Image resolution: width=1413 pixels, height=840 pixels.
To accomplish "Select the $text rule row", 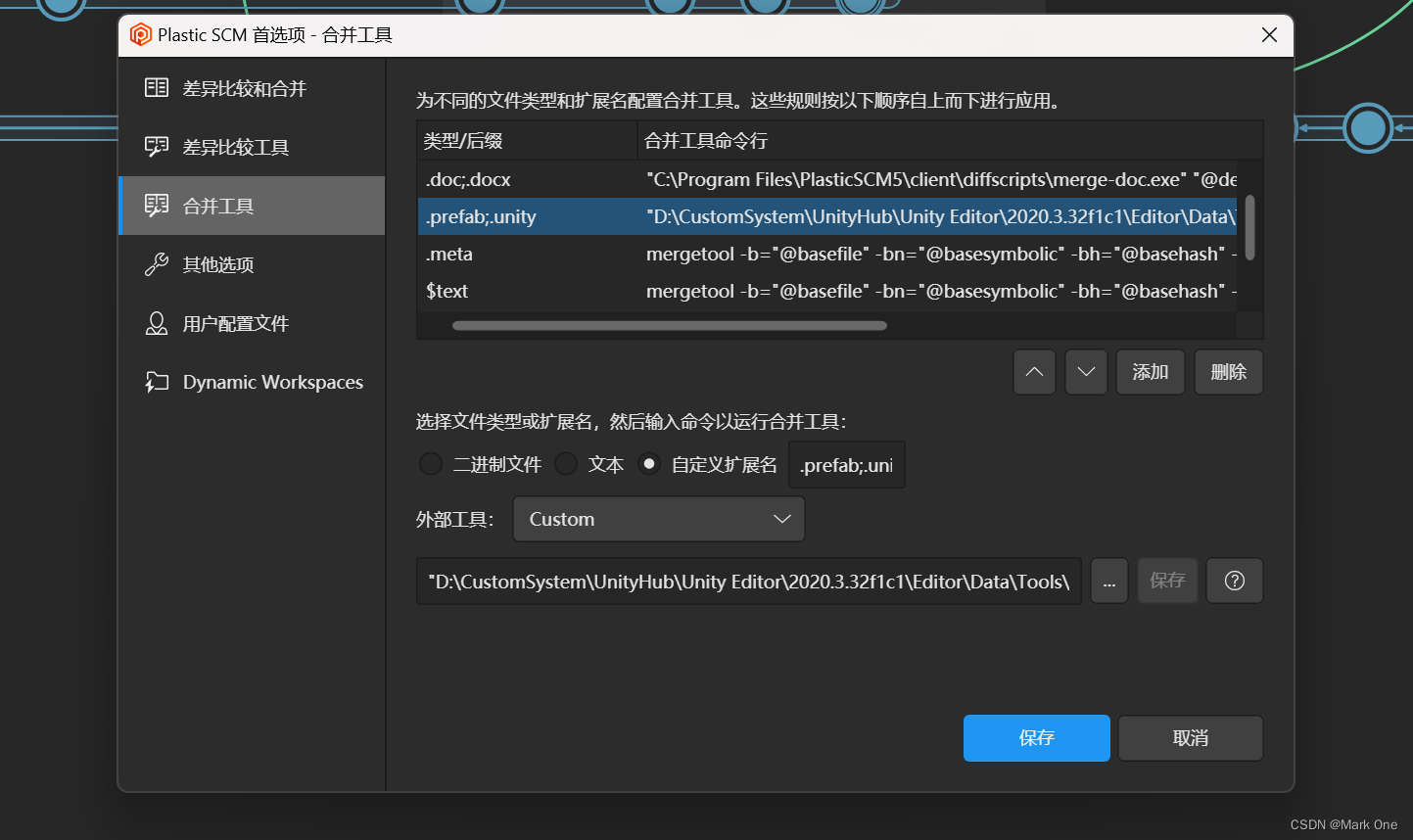I will point(826,291).
